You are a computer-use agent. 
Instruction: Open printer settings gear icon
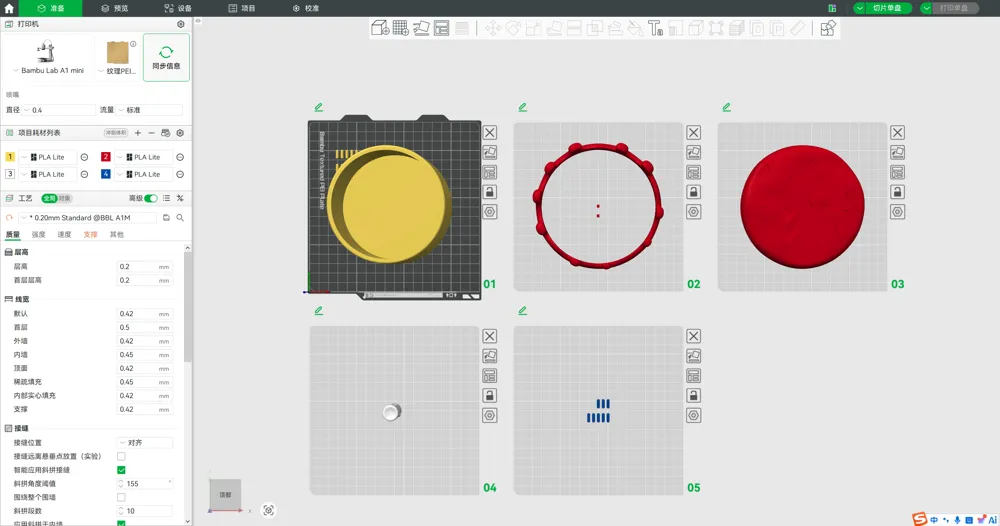(180, 24)
